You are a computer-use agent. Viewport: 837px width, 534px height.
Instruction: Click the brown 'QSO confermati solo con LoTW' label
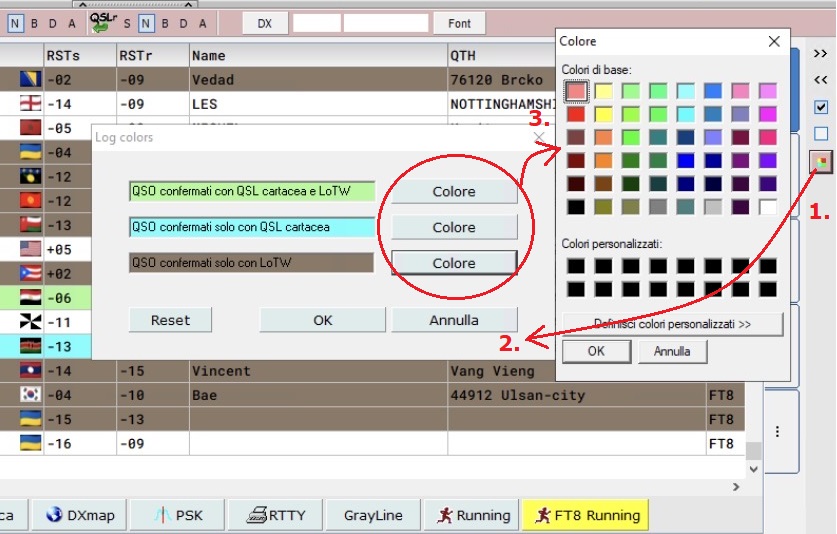[x=252, y=263]
